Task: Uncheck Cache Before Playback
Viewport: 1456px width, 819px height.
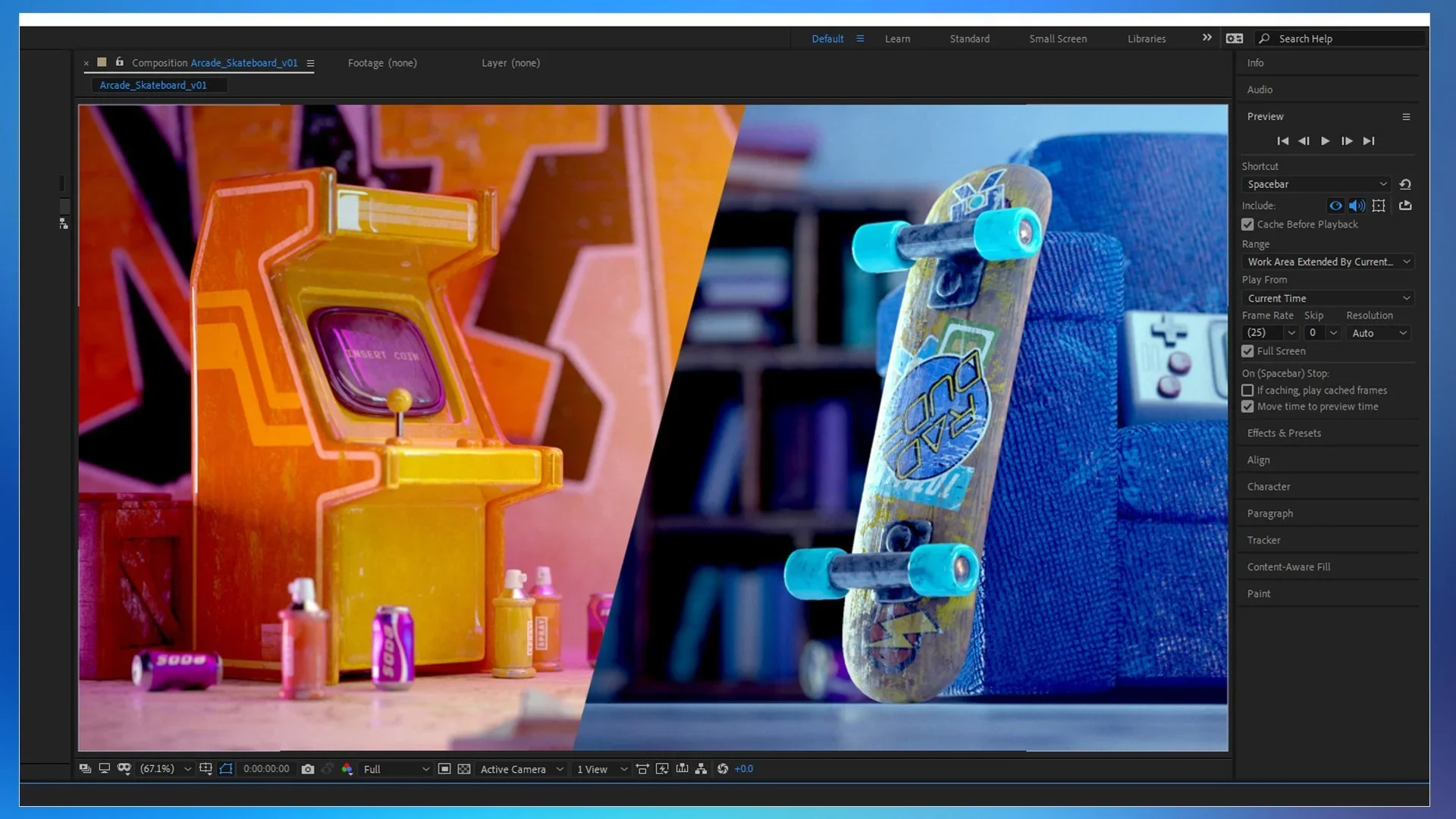Action: tap(1247, 224)
